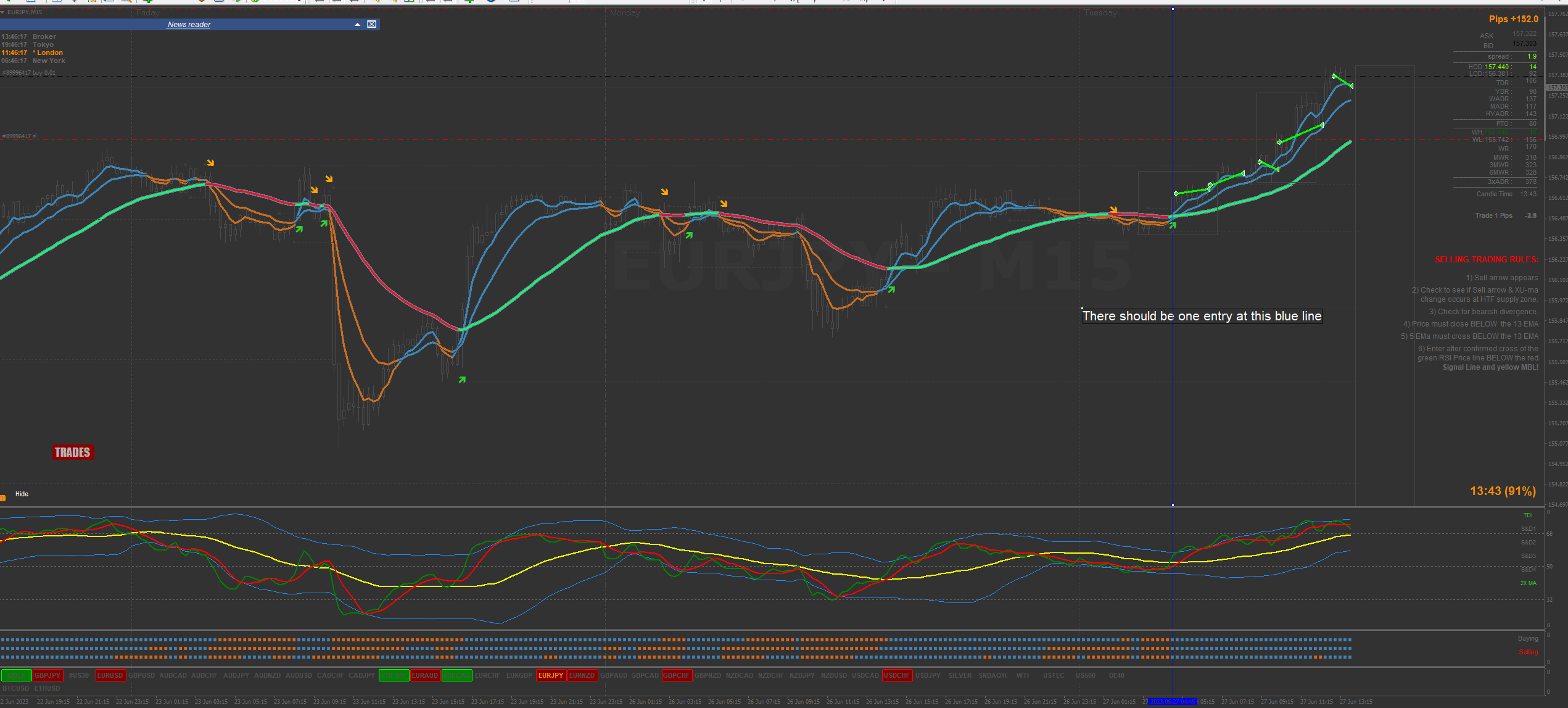Click the BTCUSD symbol label
This screenshot has width=1568, height=708.
point(16,688)
